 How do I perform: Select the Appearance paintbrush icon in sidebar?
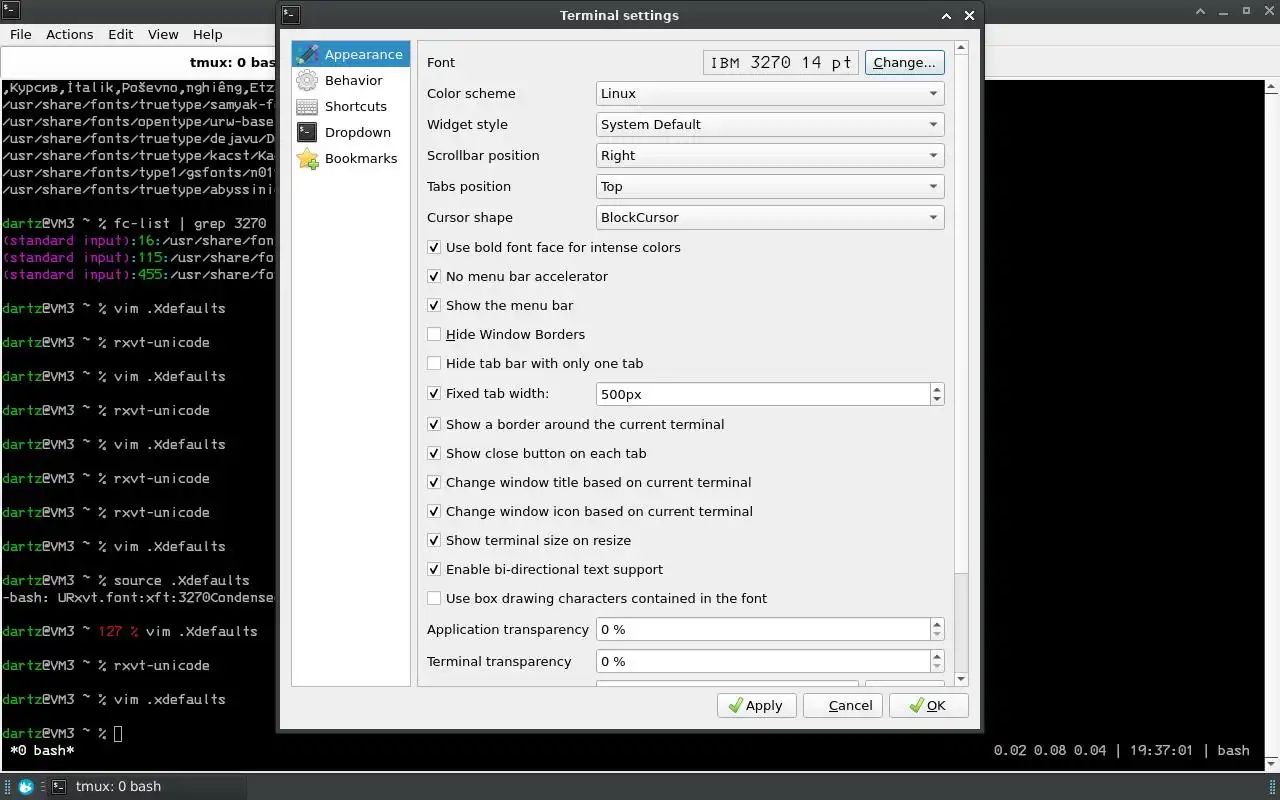tap(307, 54)
